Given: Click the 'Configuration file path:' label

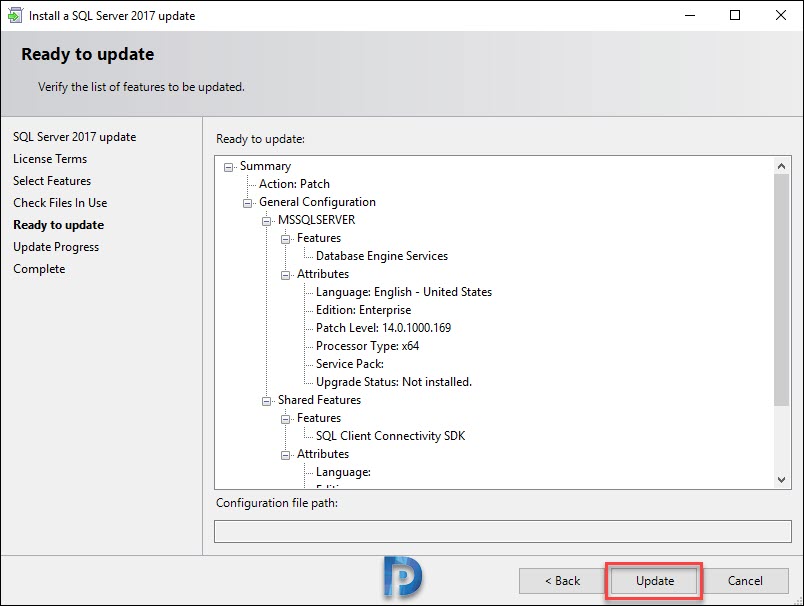Looking at the screenshot, I should coord(277,503).
